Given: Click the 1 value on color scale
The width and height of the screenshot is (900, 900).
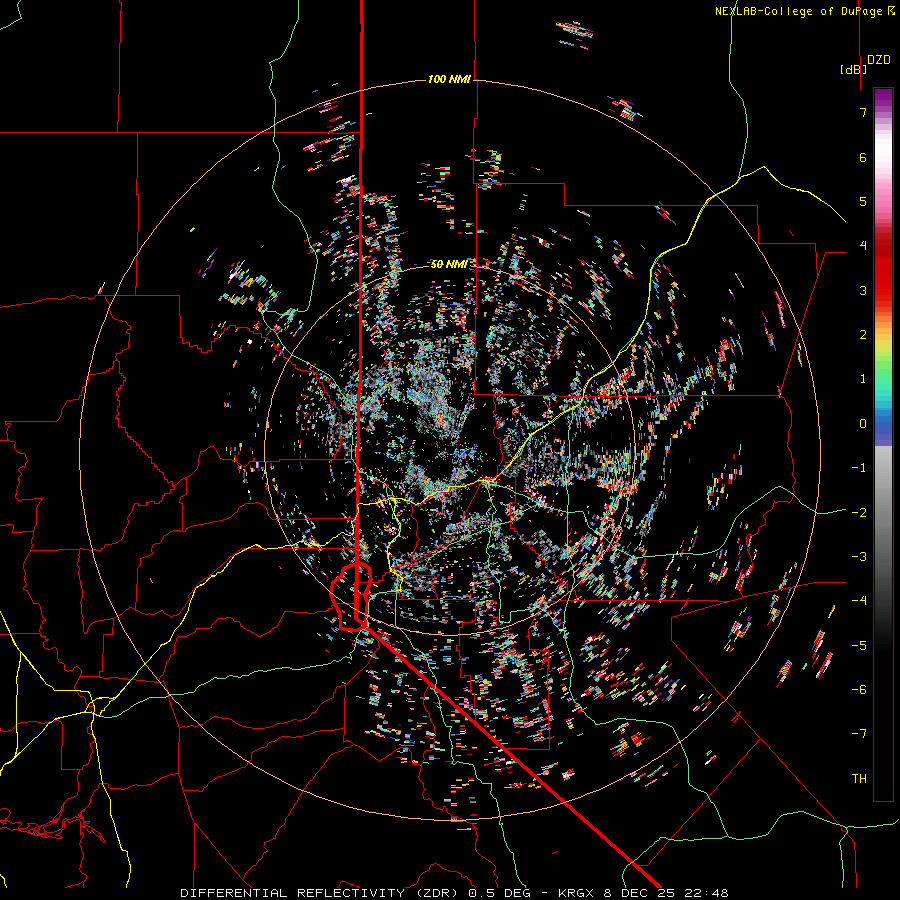Looking at the screenshot, I should click(x=863, y=379).
